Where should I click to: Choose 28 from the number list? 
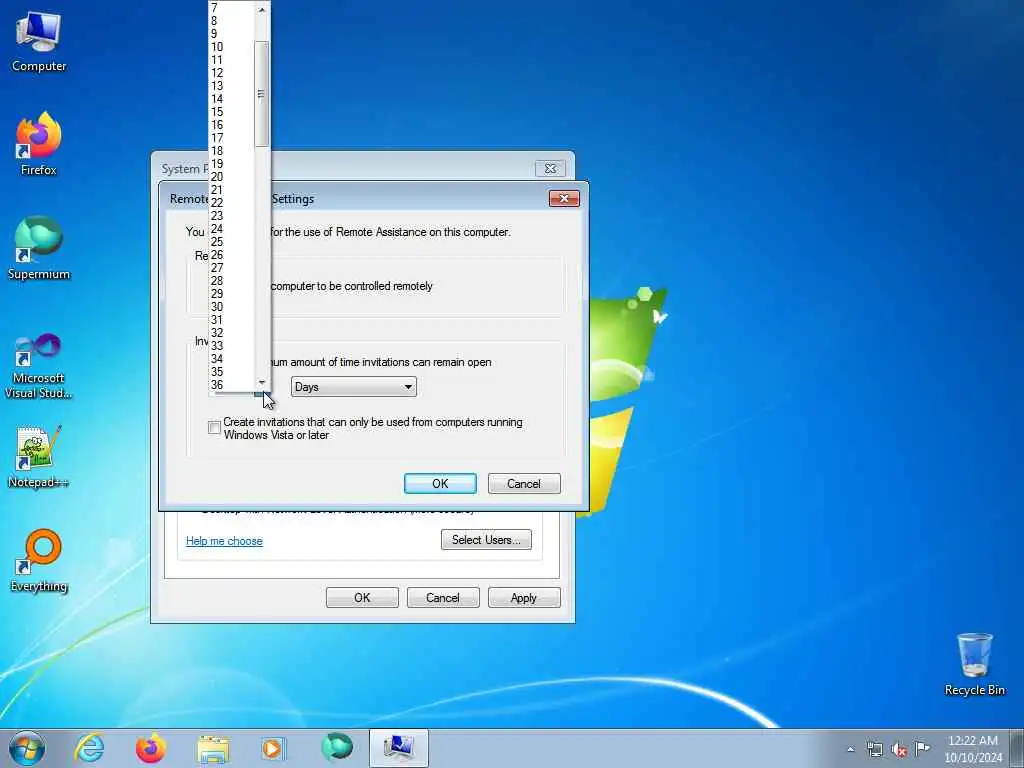(231, 281)
